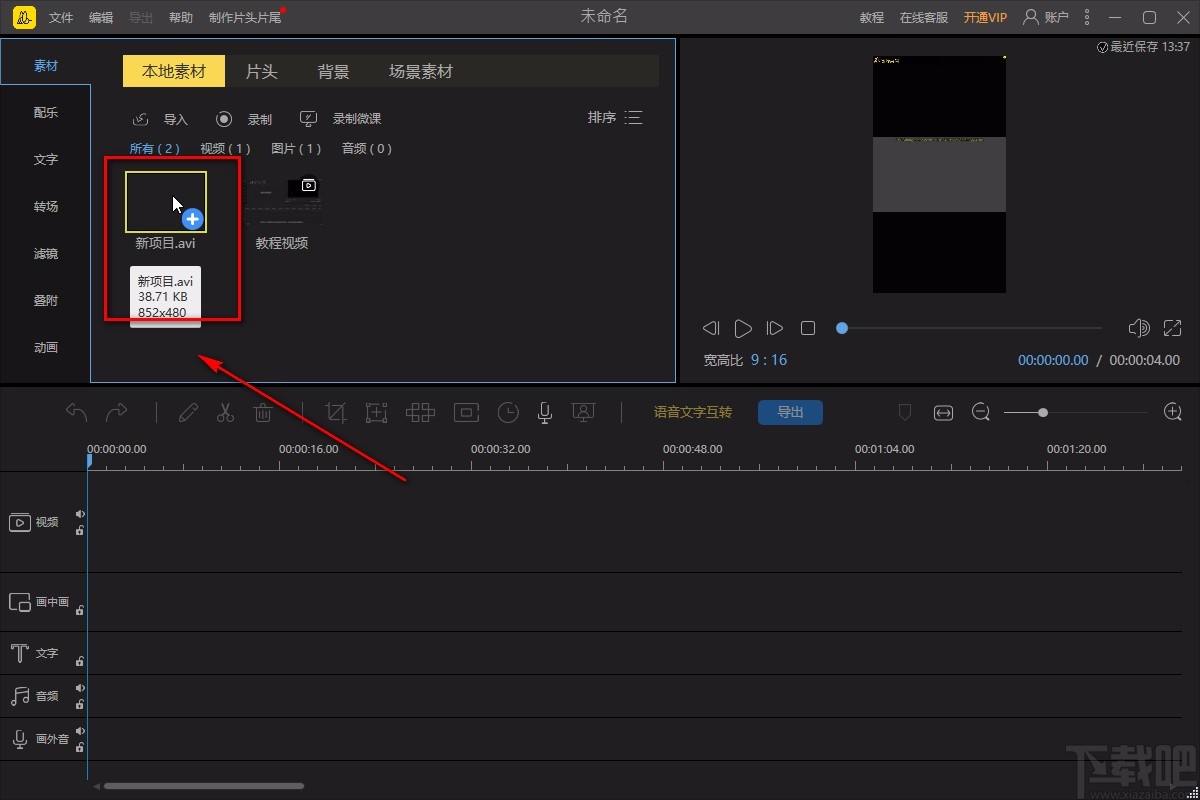
Task: Open the 配乐 sidebar section
Action: coord(45,113)
